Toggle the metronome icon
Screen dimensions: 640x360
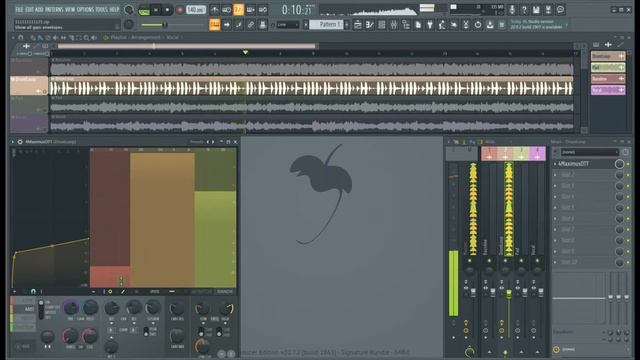[x=214, y=9]
